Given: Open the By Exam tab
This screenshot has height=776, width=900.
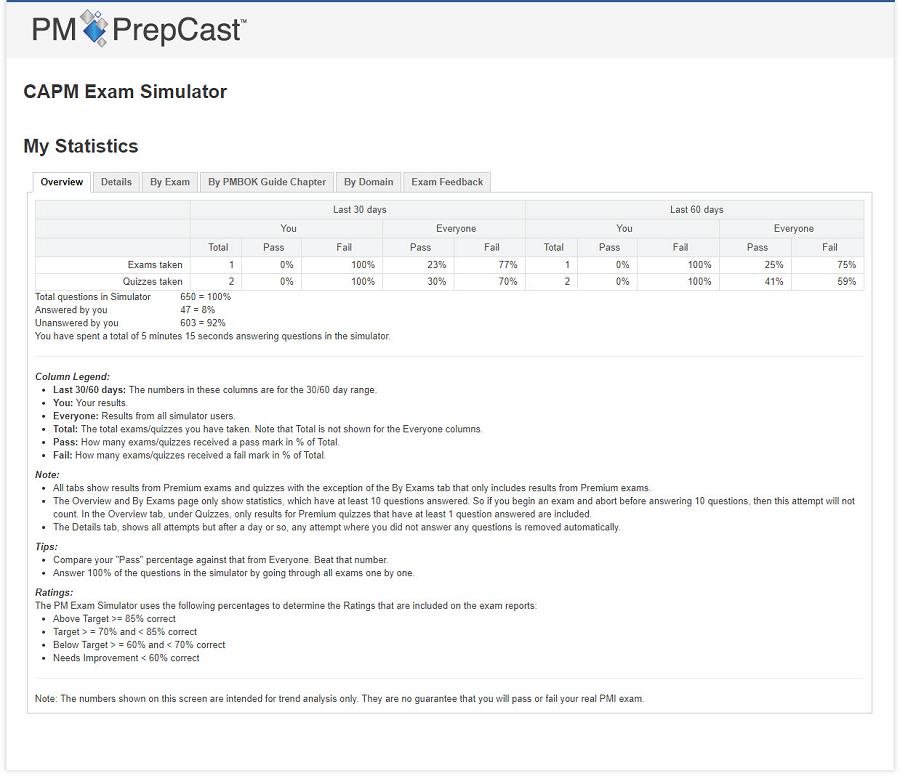Looking at the screenshot, I should [170, 182].
